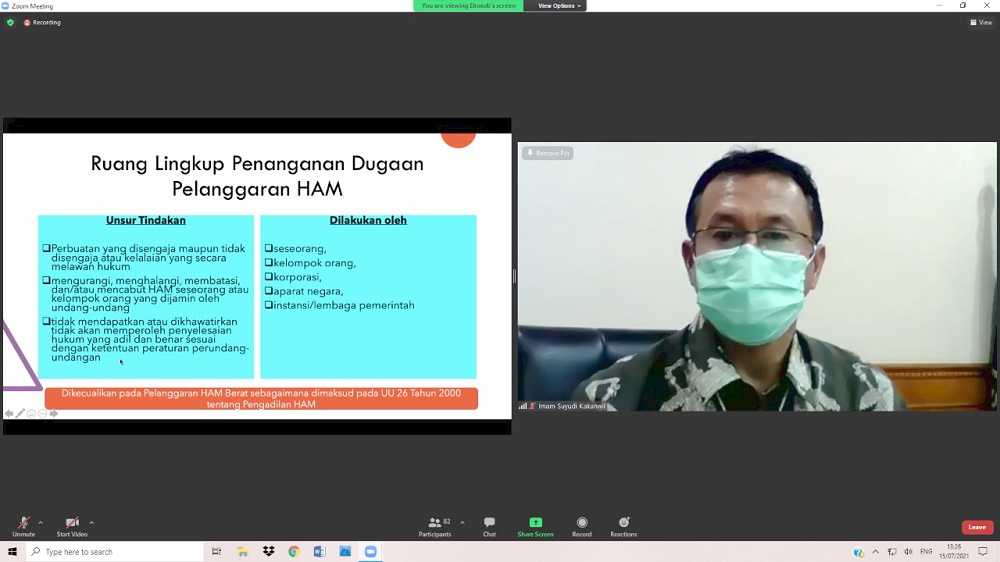Screen dimensions: 1000x562
Task: Open Google Chrome from the taskbar
Action: pos(294,552)
